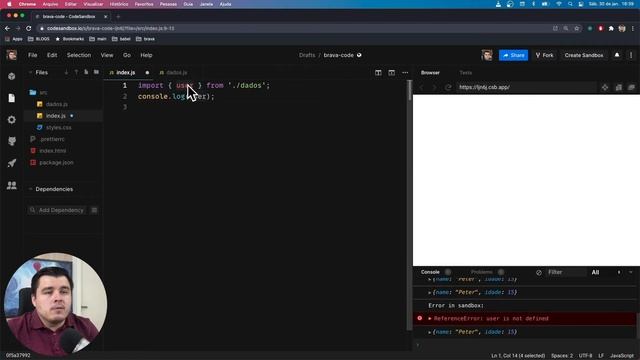The height and width of the screenshot is (360, 640).
Task: Expand the ReferenceError console entry
Action: coord(430,318)
